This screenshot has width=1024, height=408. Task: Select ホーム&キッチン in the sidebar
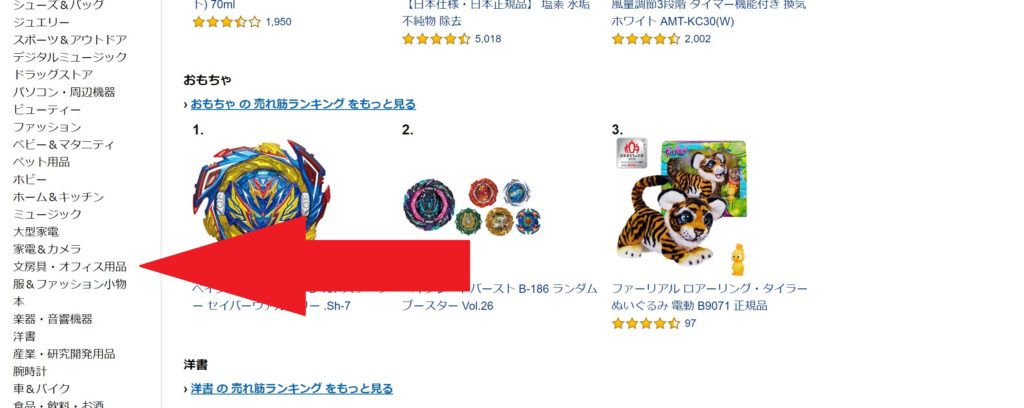(x=58, y=196)
